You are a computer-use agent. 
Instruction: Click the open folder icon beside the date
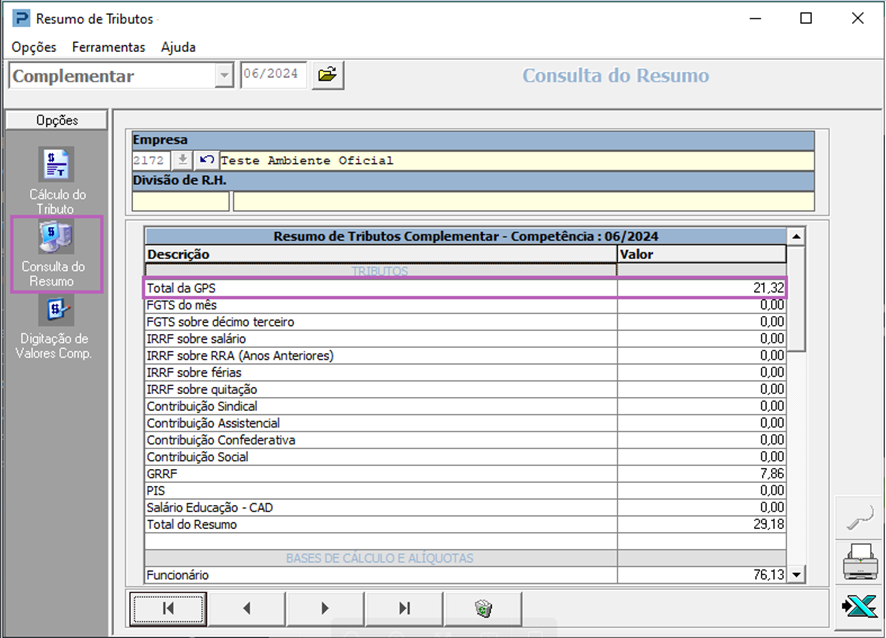(327, 75)
